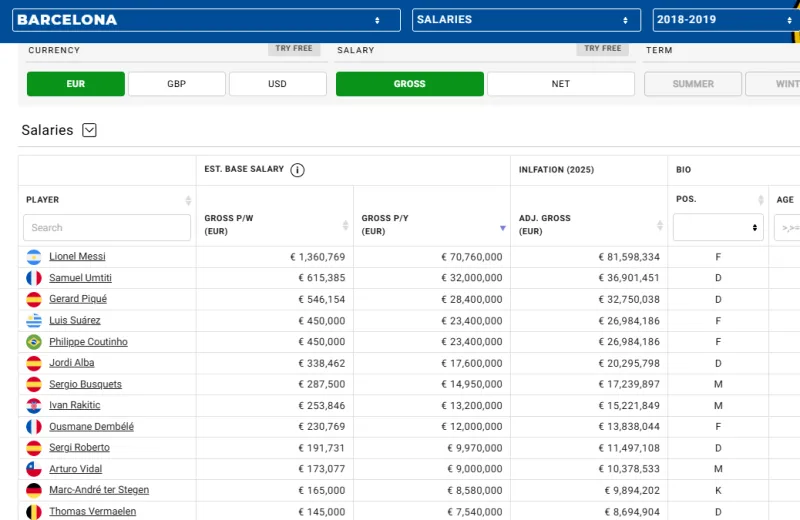Image resolution: width=800 pixels, height=520 pixels.
Task: Open the Barcelona team dropdown
Action: tap(206, 20)
